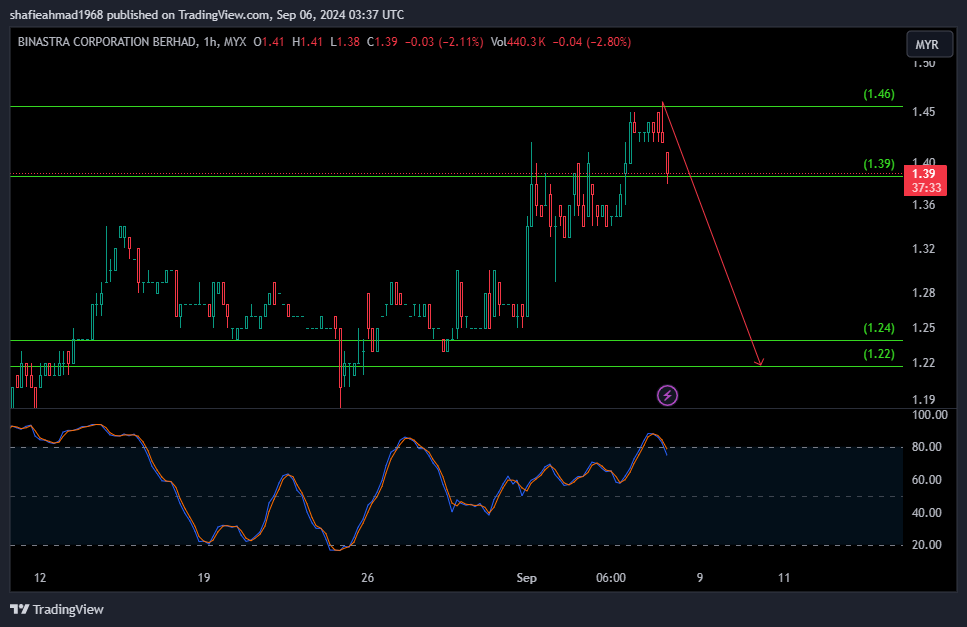Click the green (1.46) level label

[879, 94]
